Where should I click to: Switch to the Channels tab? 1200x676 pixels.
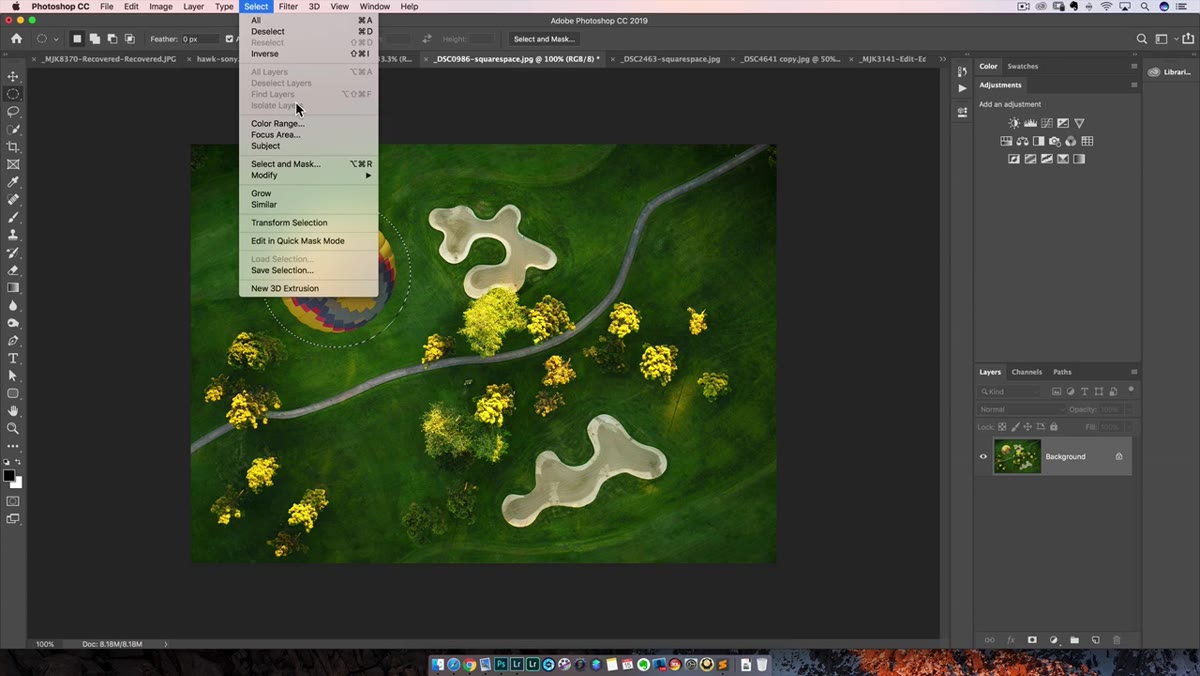1027,372
